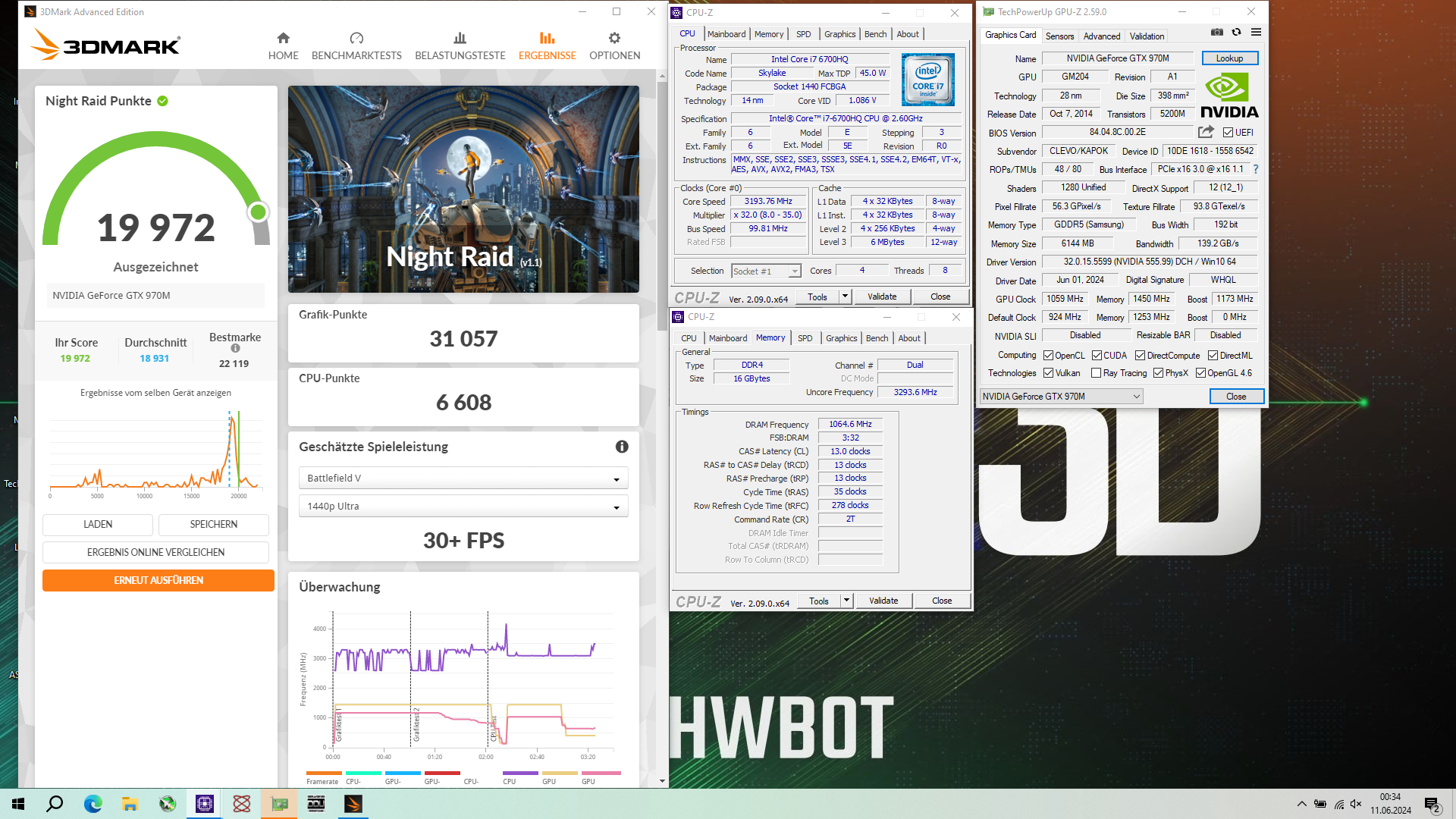Screen dimensions: 1456x819
Task: Click the orange Framerate legend swatch
Action: pos(324,773)
